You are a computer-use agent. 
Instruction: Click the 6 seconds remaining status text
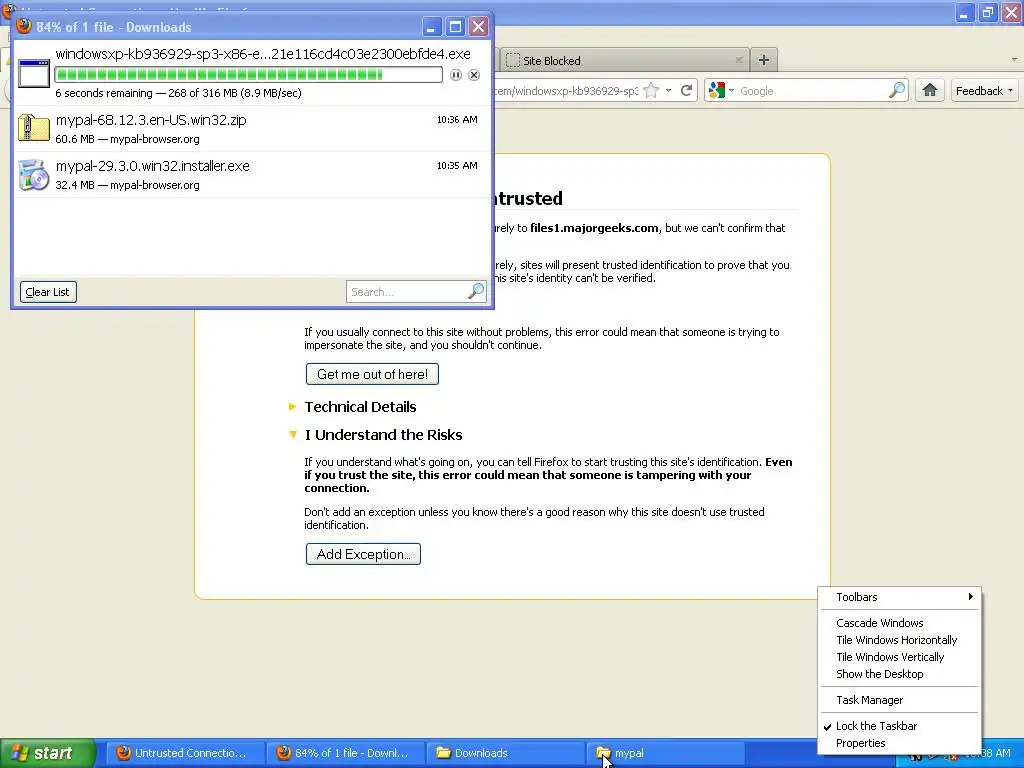coord(178,93)
